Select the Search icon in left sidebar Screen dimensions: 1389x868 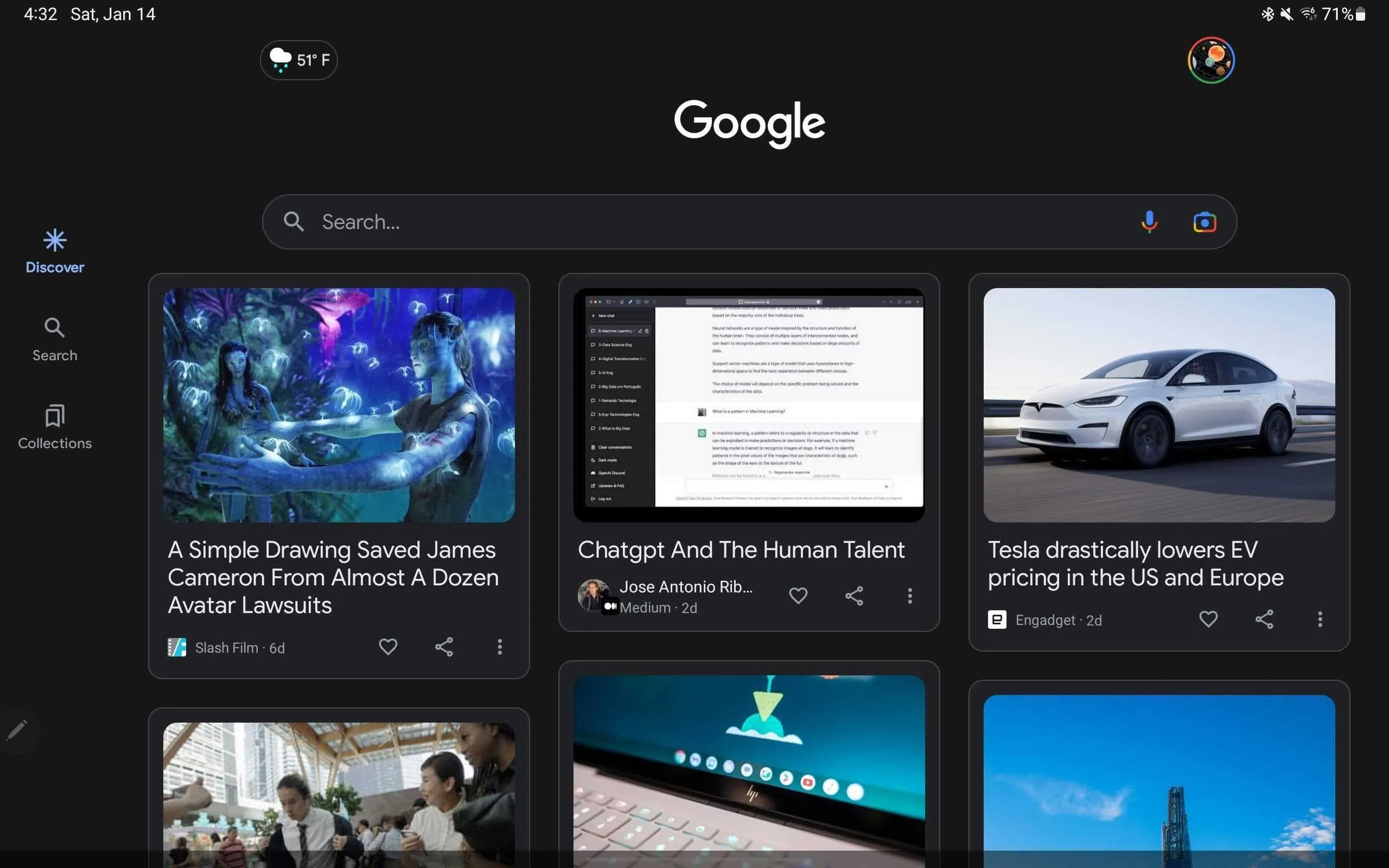click(x=54, y=339)
